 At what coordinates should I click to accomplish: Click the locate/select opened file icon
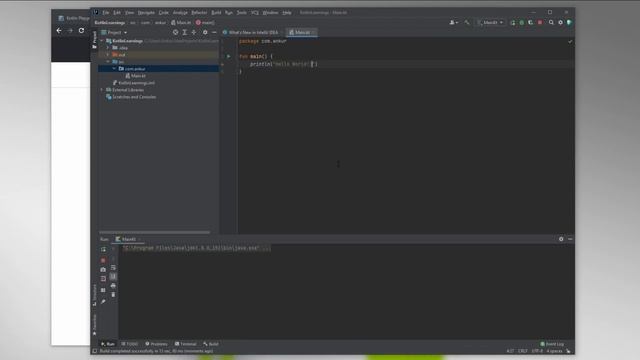coord(176,32)
